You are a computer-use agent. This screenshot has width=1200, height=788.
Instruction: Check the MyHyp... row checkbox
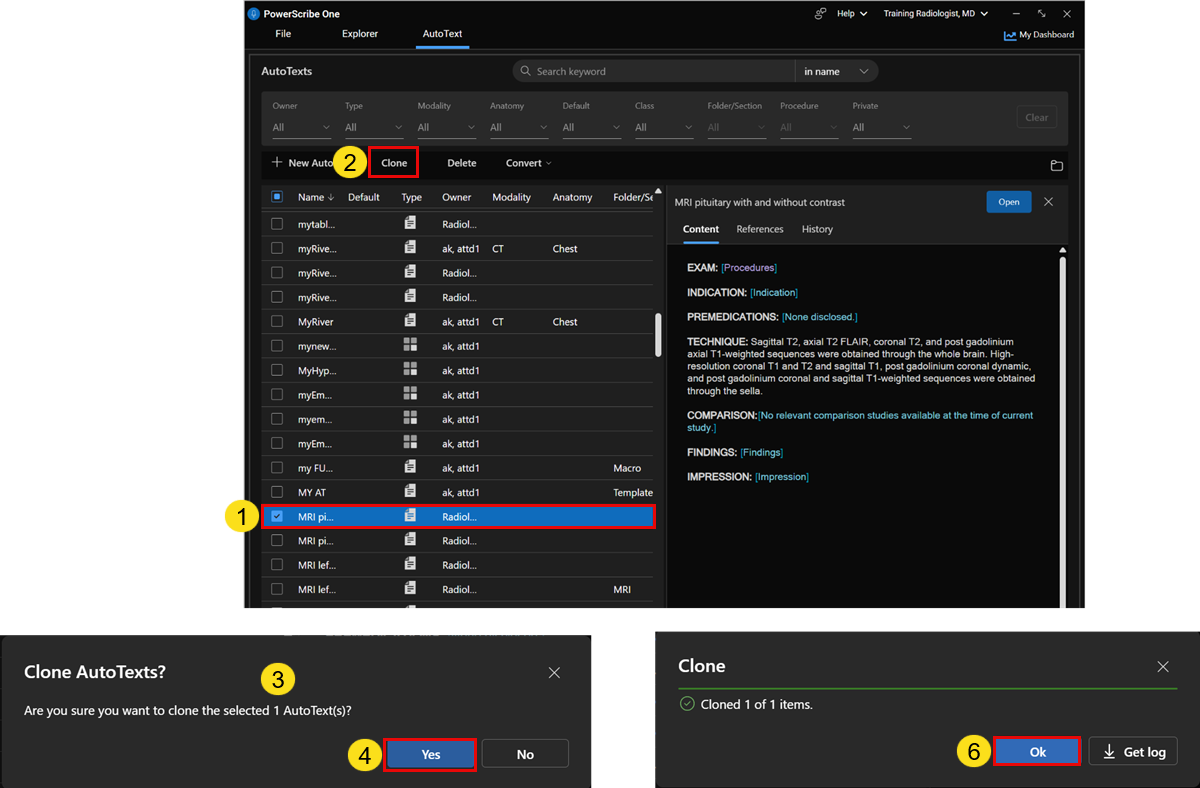[x=277, y=370]
